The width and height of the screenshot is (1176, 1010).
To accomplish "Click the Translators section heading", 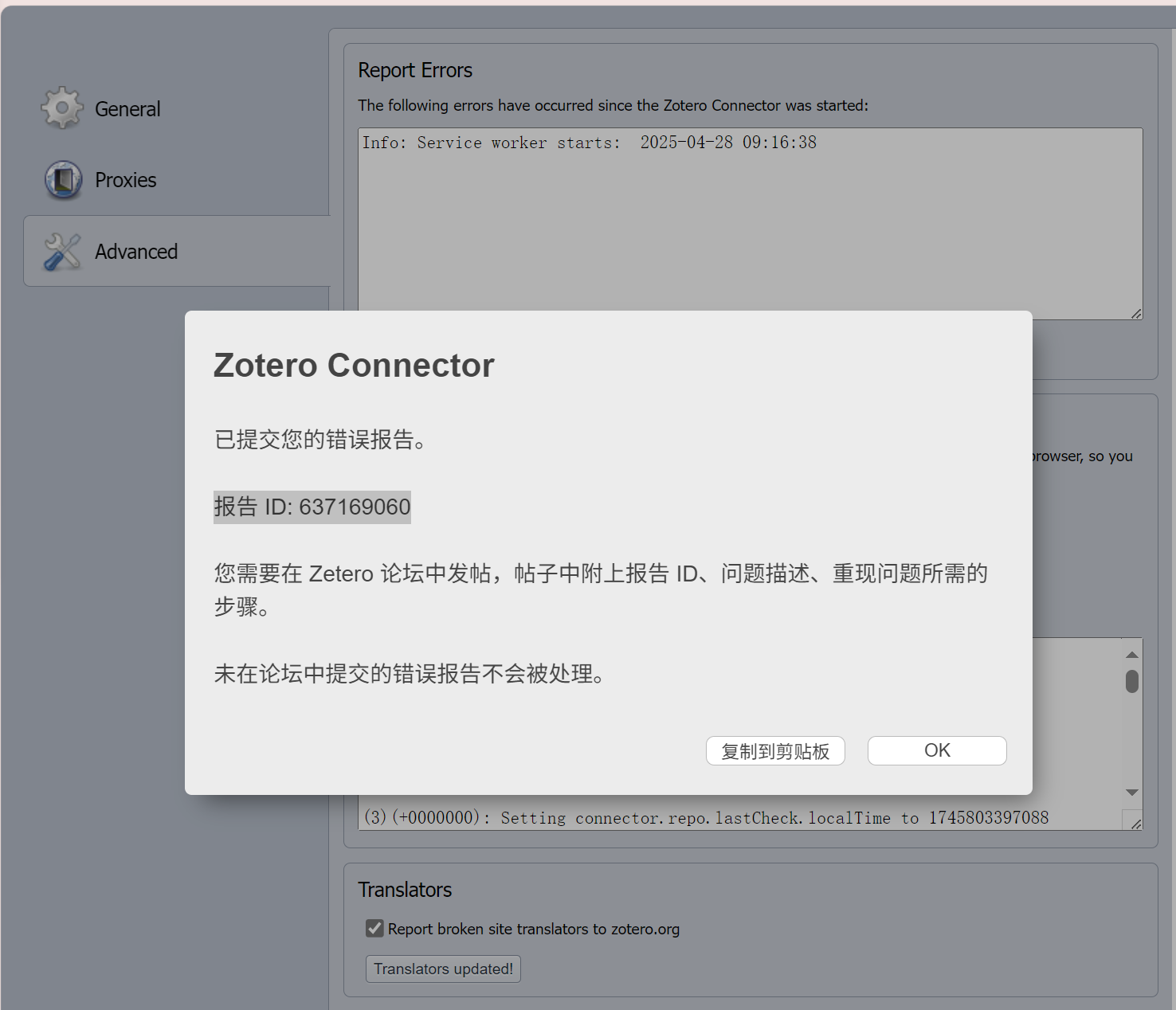I will 405,890.
